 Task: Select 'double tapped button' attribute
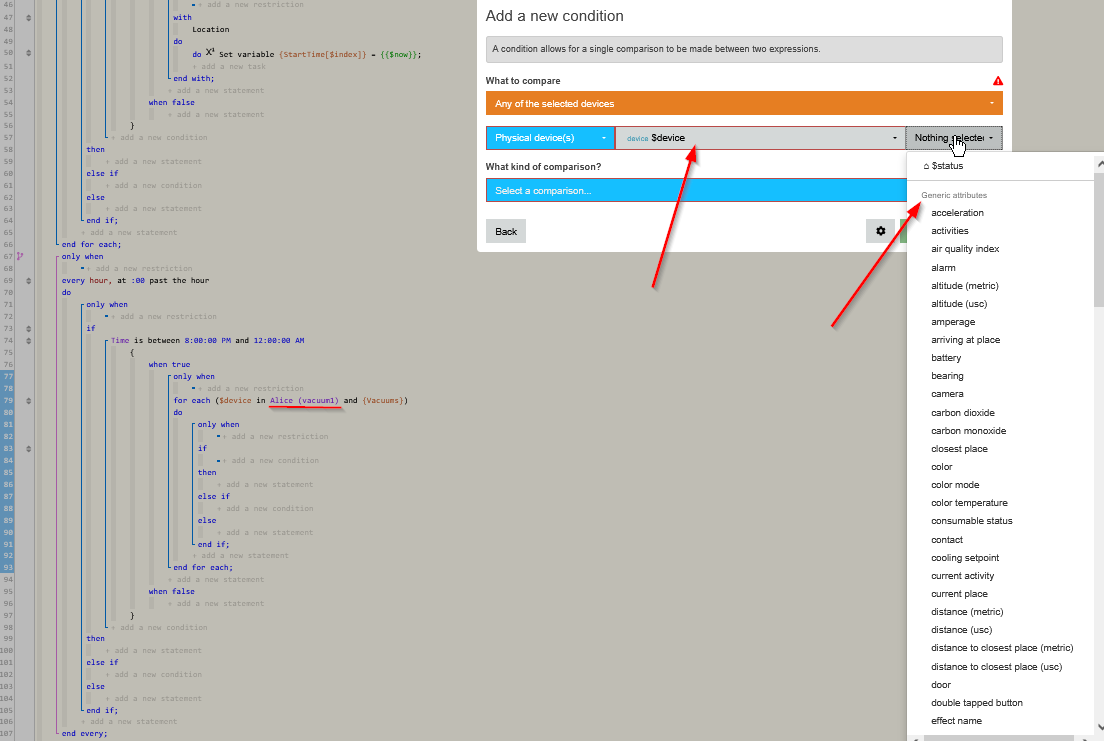[x=977, y=702]
